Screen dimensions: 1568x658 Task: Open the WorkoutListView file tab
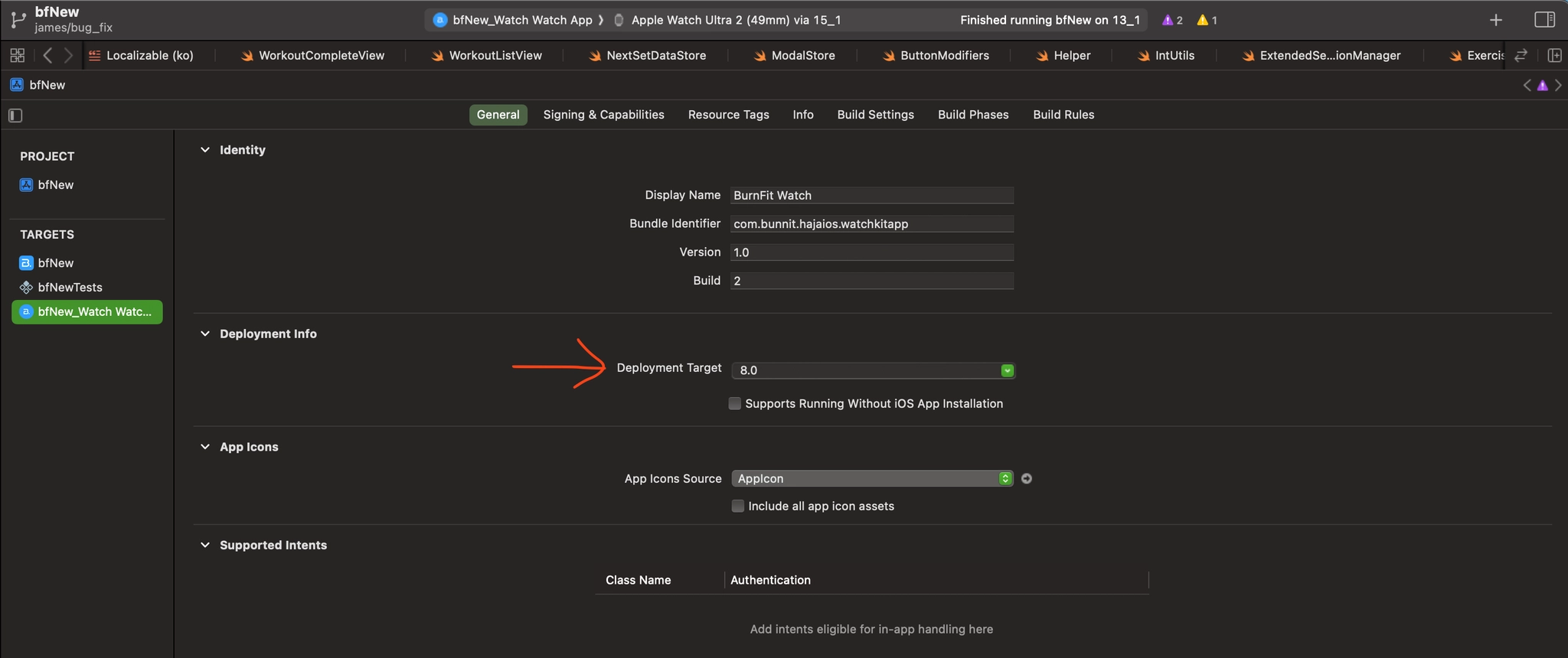click(495, 55)
